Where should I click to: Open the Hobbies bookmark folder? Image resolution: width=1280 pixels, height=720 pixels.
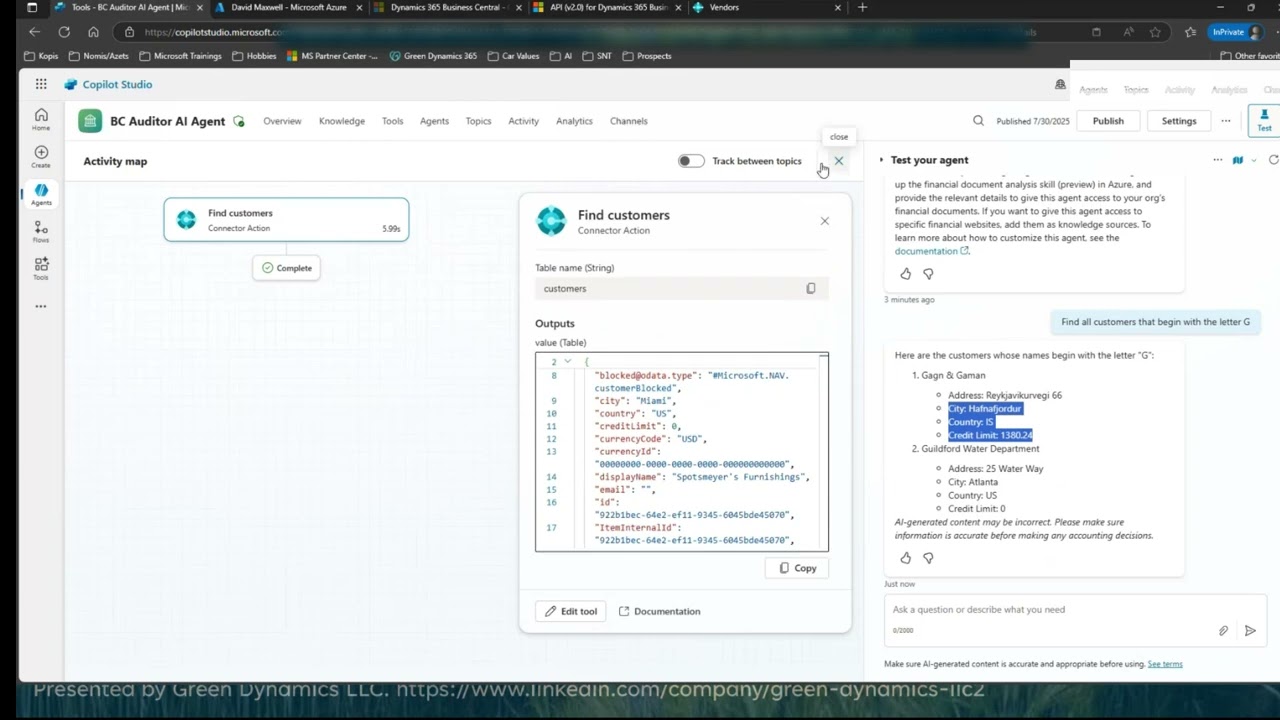[254, 56]
